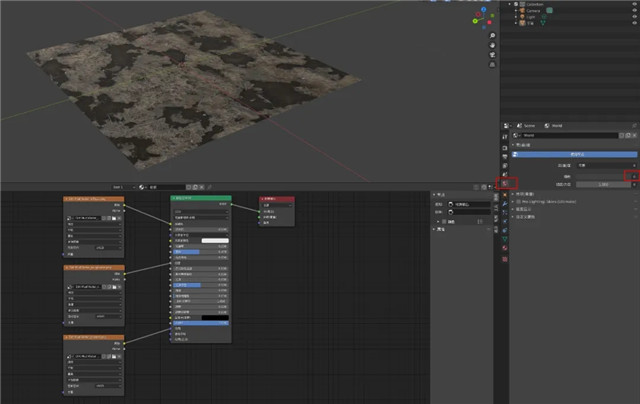Click the navigation gizmo in viewport corner
This screenshot has height=404, width=640.
485,18
